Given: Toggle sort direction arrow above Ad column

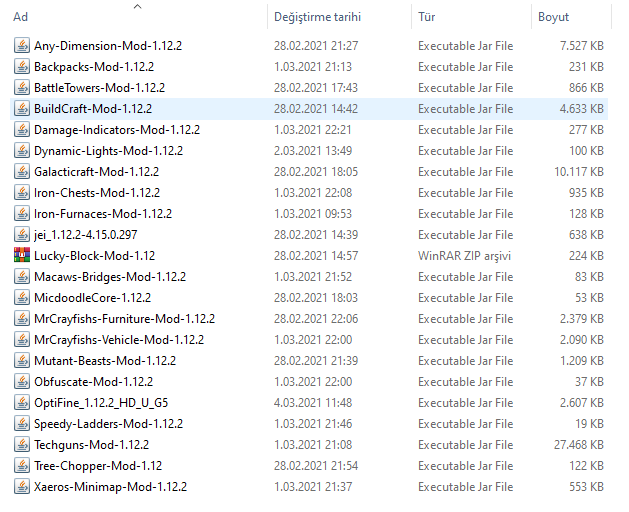Looking at the screenshot, I should [138, 6].
